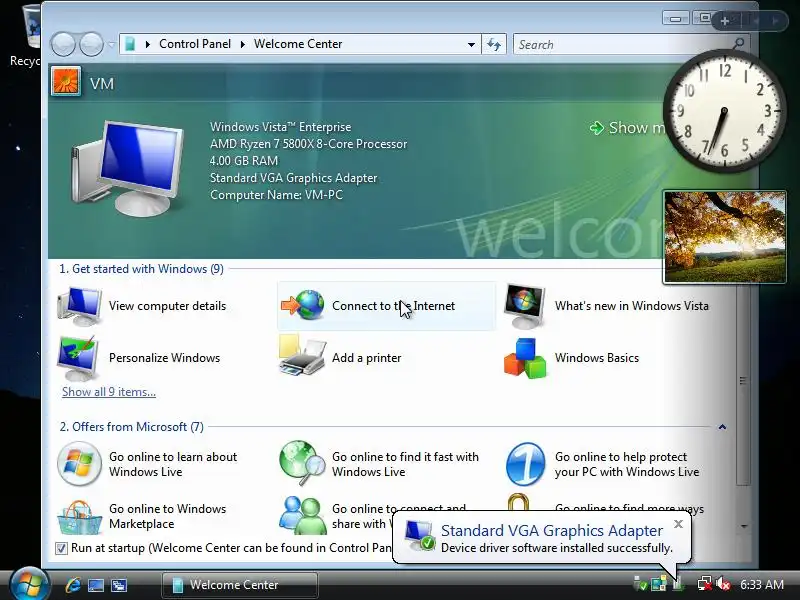Open the address bar history dropdown arrow
Screen dimensions: 800x600
pyautogui.click(x=471, y=44)
